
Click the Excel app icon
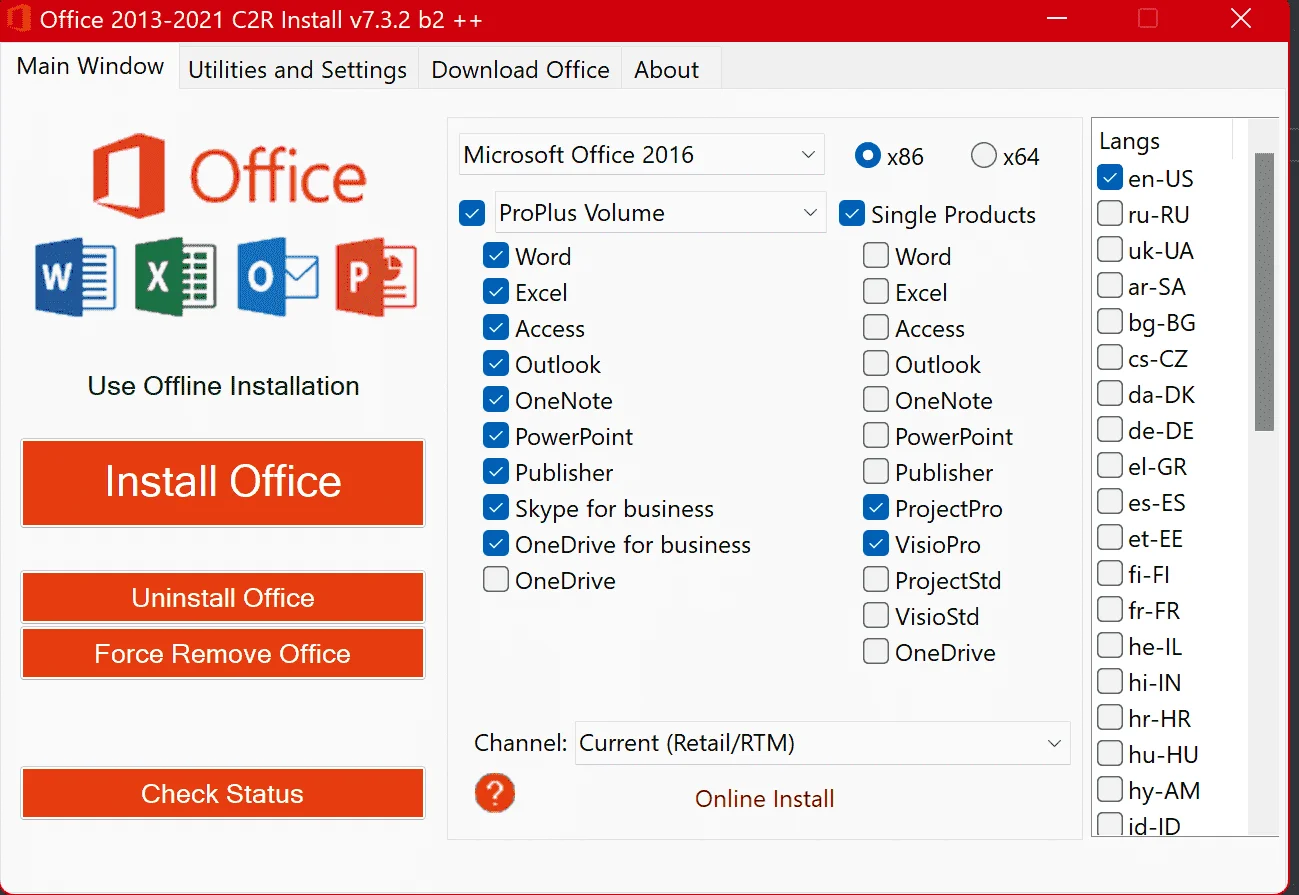pyautogui.click(x=175, y=277)
